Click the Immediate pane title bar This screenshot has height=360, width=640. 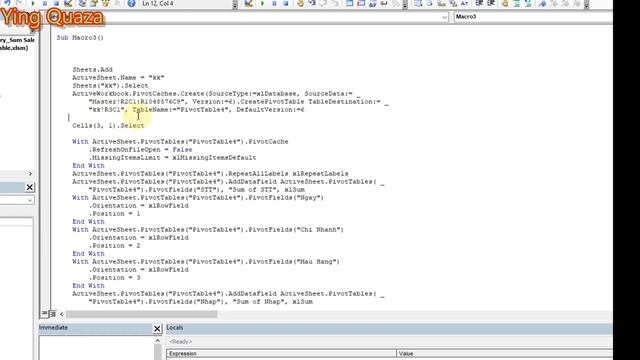[96, 328]
